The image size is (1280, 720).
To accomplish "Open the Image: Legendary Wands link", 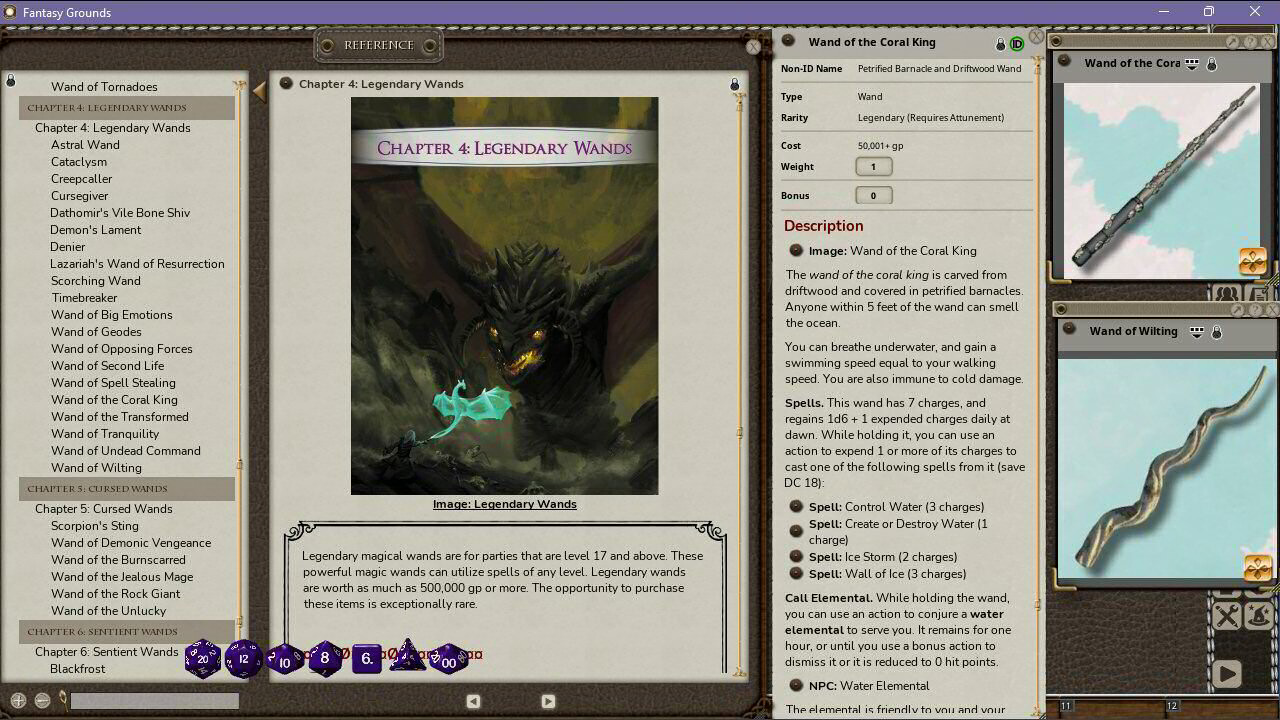I will point(503,503).
